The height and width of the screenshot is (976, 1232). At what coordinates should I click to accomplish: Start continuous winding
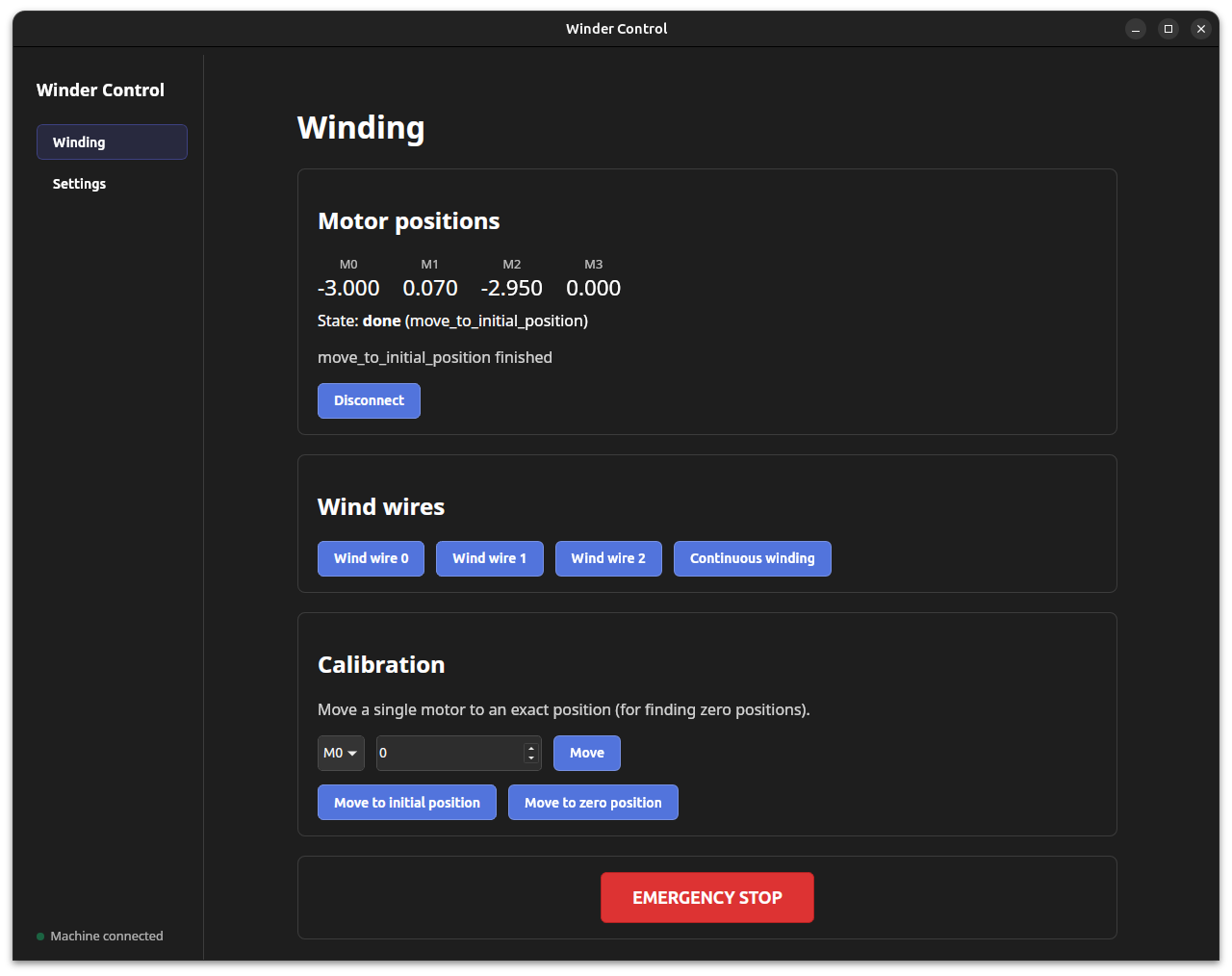coord(752,558)
